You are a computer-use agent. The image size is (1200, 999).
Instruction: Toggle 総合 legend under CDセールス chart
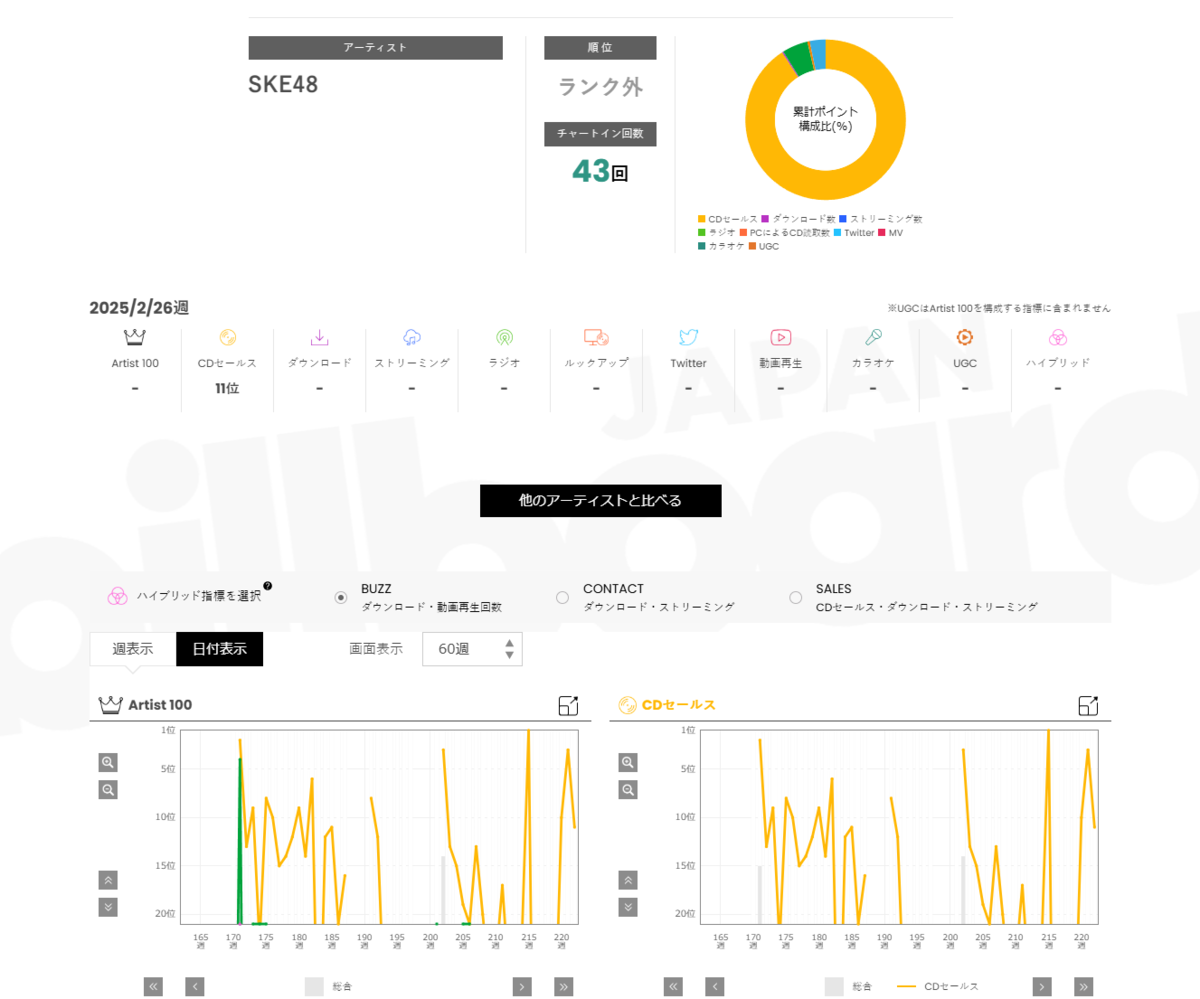(x=848, y=986)
